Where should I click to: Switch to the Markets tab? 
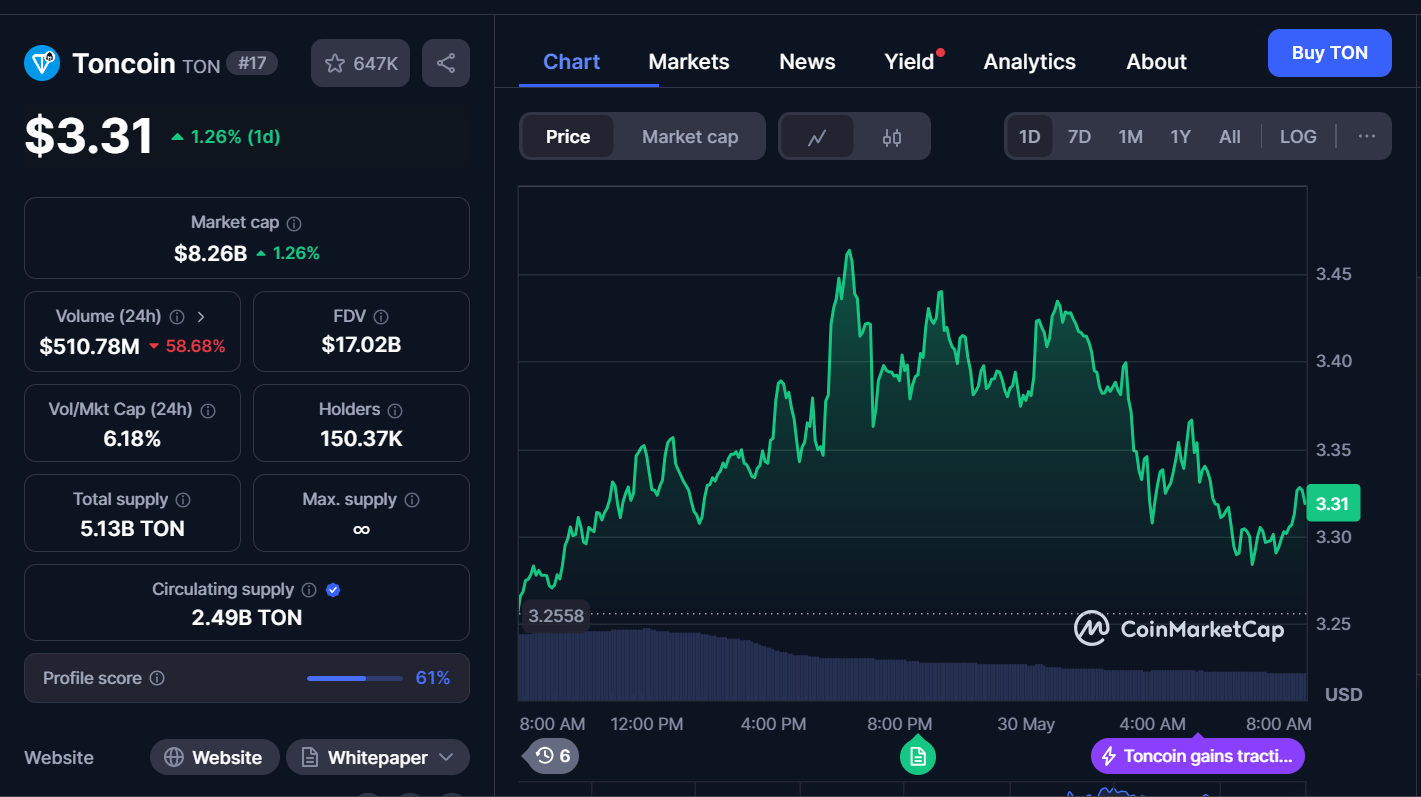coord(689,62)
